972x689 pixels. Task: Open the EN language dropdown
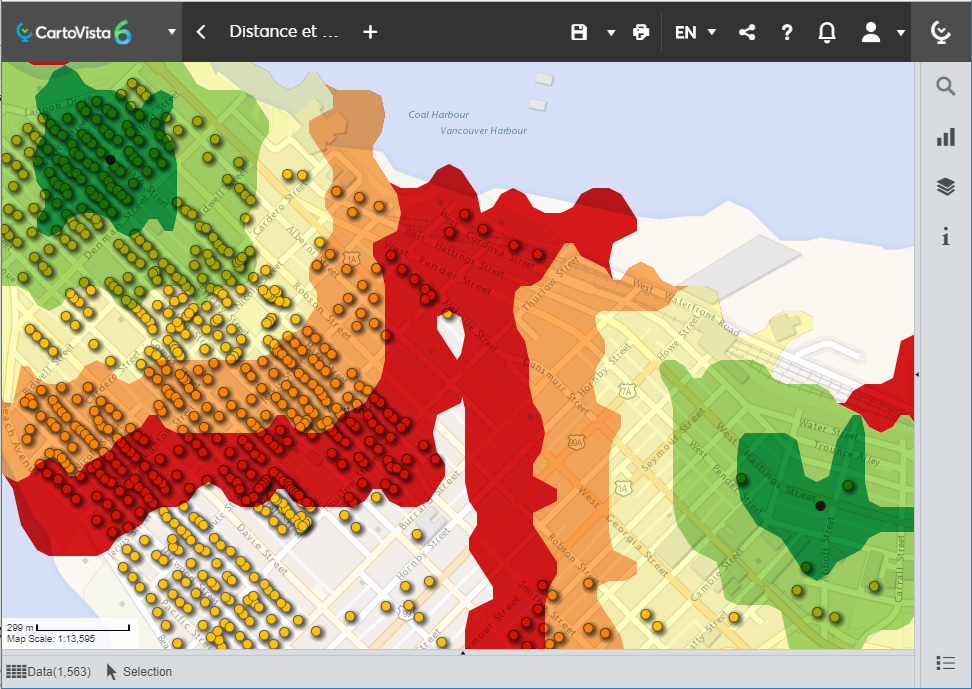point(695,32)
